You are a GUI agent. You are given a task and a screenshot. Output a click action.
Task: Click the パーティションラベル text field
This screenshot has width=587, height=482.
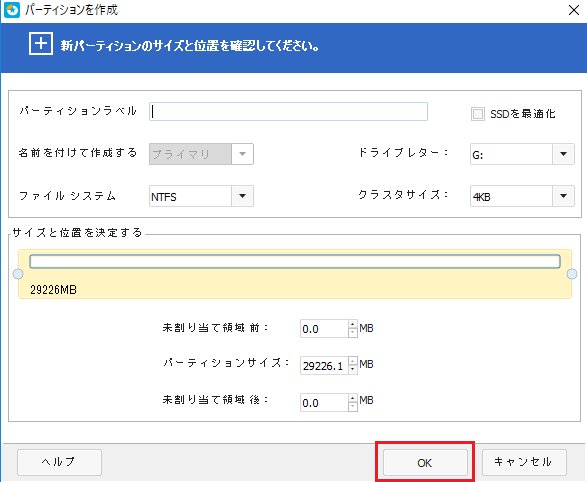pos(288,112)
